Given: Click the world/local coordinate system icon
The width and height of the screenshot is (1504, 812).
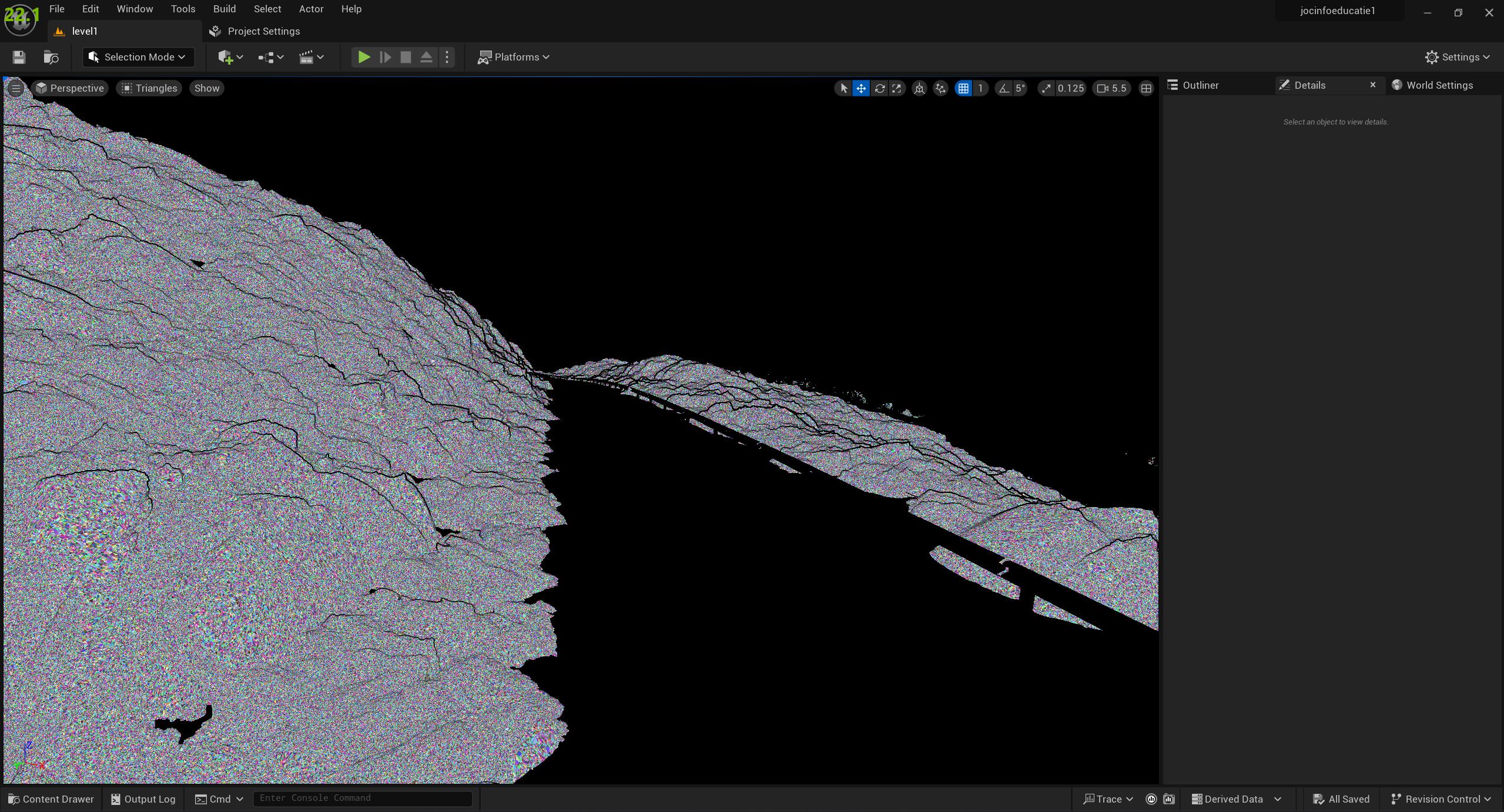Looking at the screenshot, I should [x=919, y=88].
